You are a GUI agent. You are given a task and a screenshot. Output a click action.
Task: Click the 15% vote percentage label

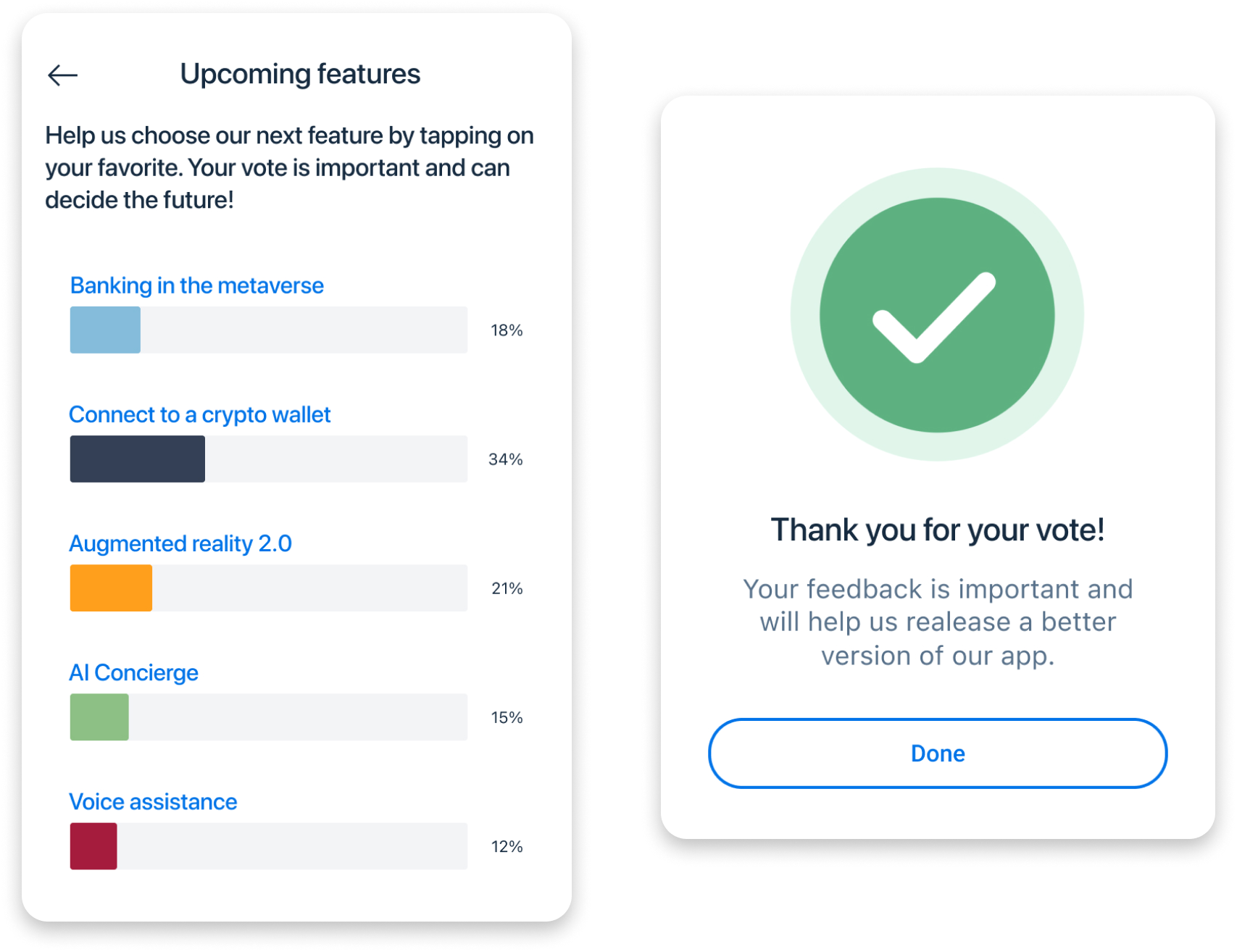507,717
